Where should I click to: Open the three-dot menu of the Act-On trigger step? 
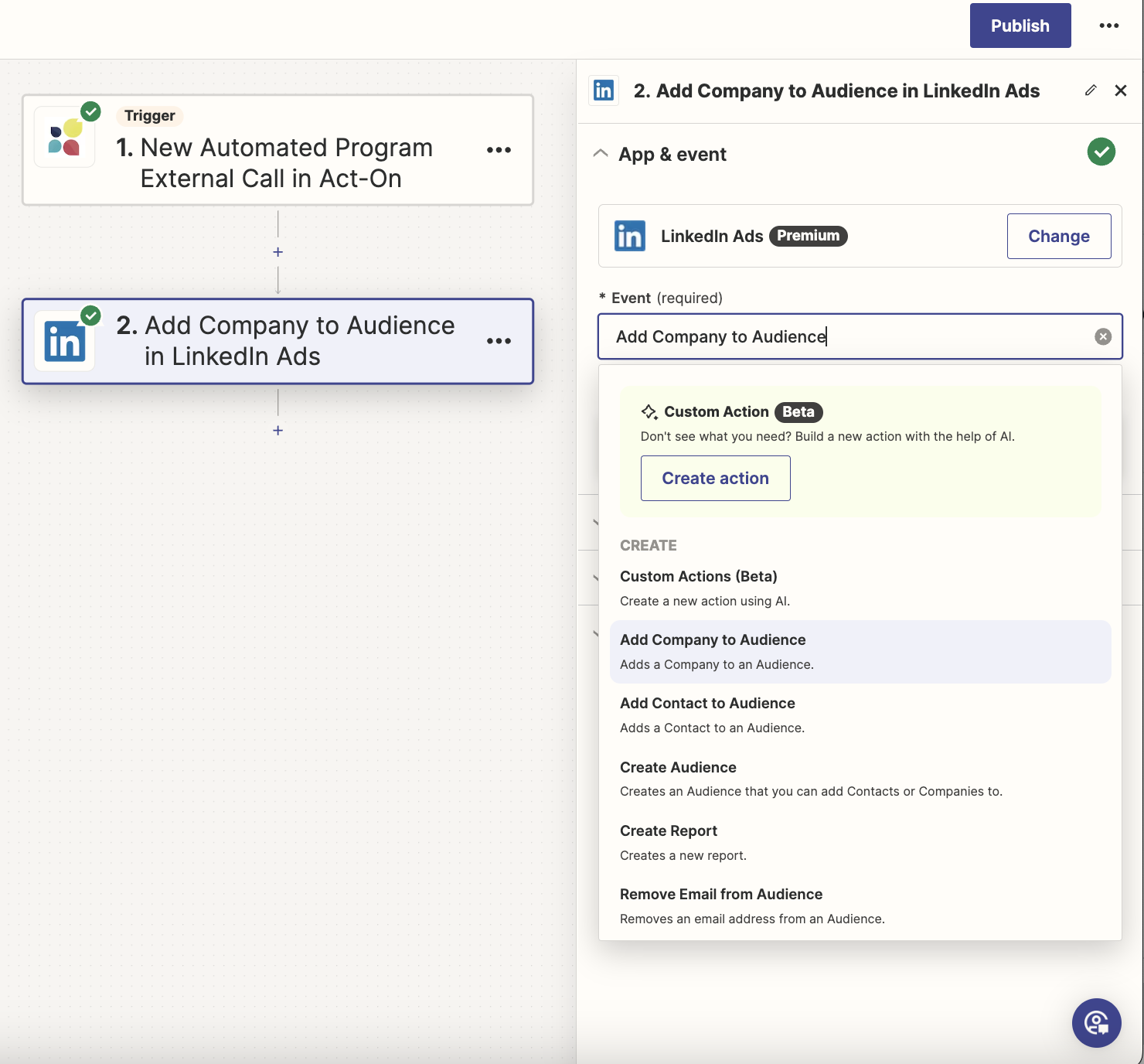tap(499, 150)
